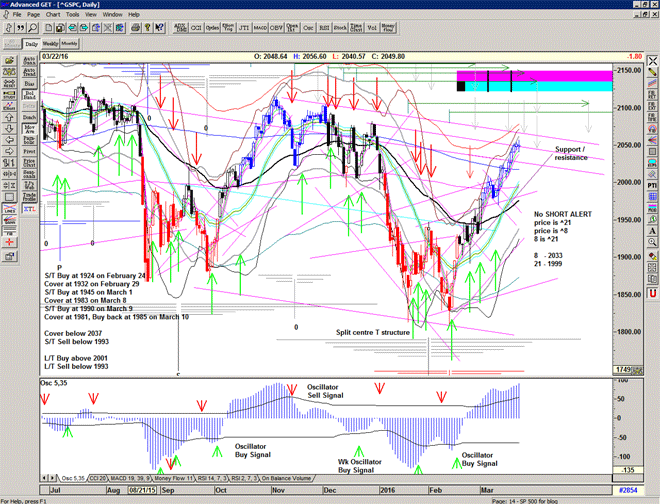Switch to the Monthly timeframe tab
The width and height of the screenshot is (660, 504).
pos(69,45)
